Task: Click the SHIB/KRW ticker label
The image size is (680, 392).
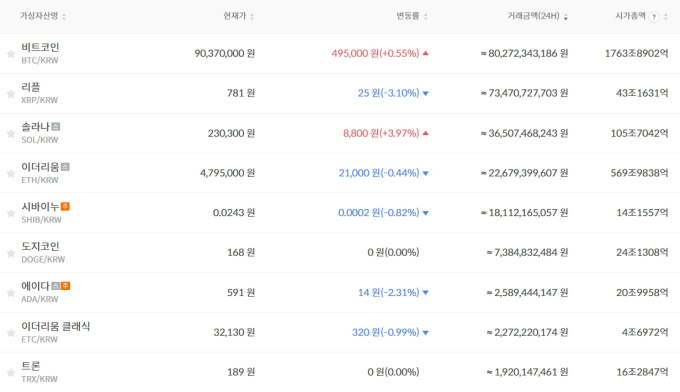Action: (41, 220)
